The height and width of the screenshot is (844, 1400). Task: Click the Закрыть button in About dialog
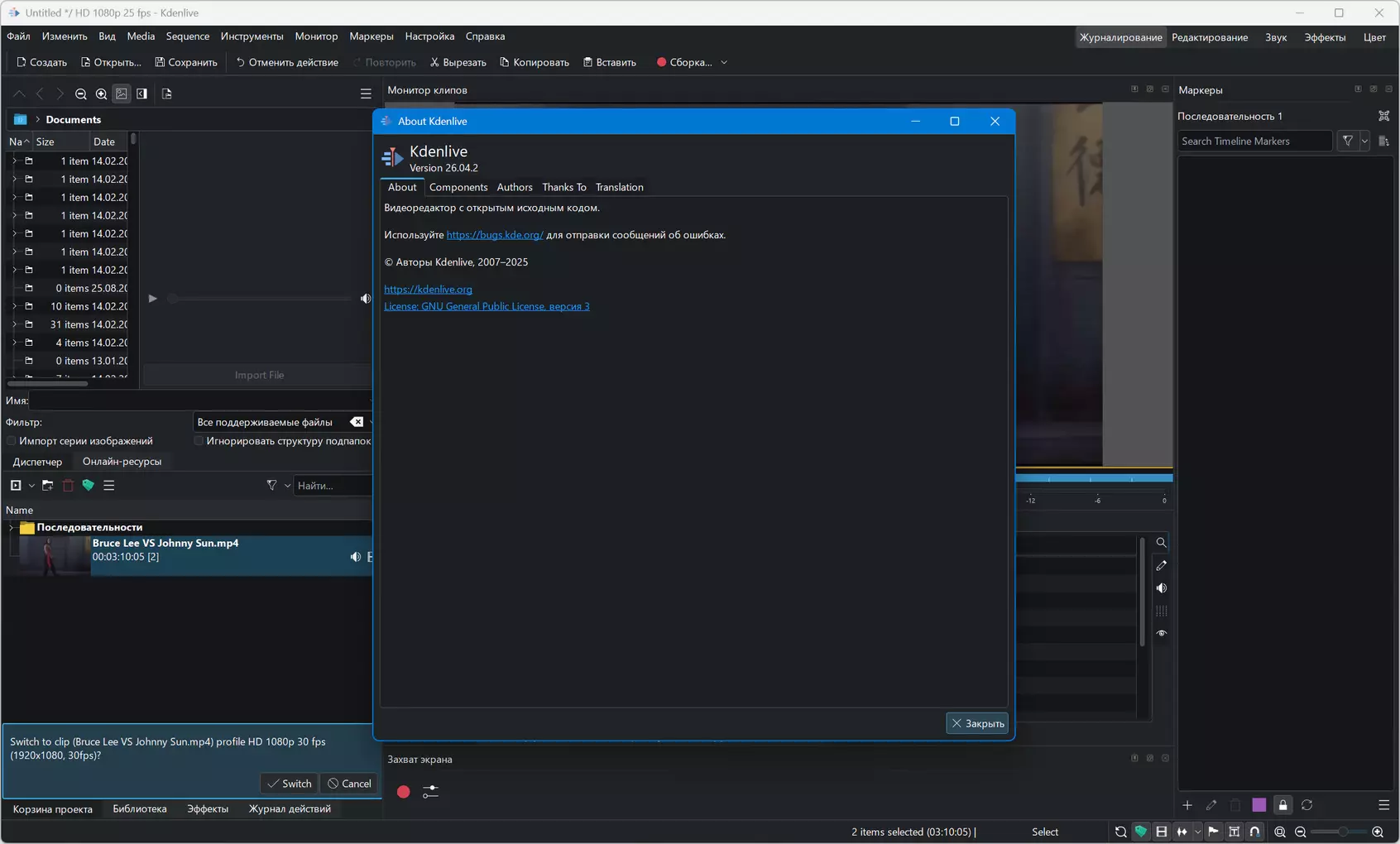click(977, 723)
